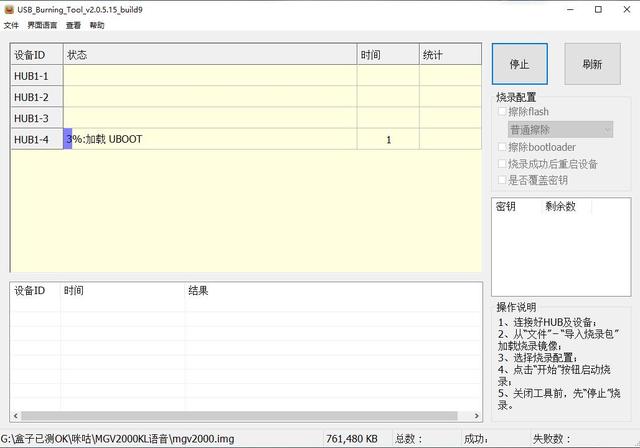The image size is (640, 448).
Task: Click the time value 1 for HUB1-4
Action: tap(389, 140)
